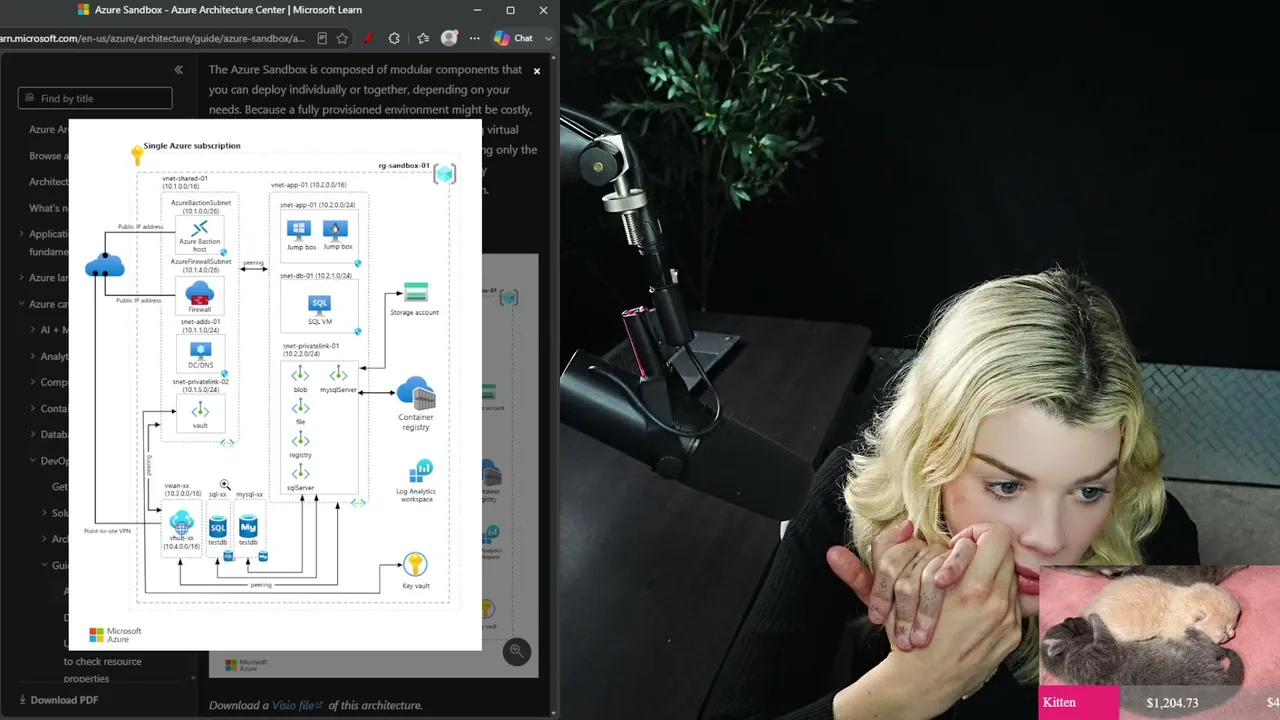Viewport: 1280px width, 720px height.
Task: Open Copilot Chat in the browser toolbar
Action: [513, 38]
